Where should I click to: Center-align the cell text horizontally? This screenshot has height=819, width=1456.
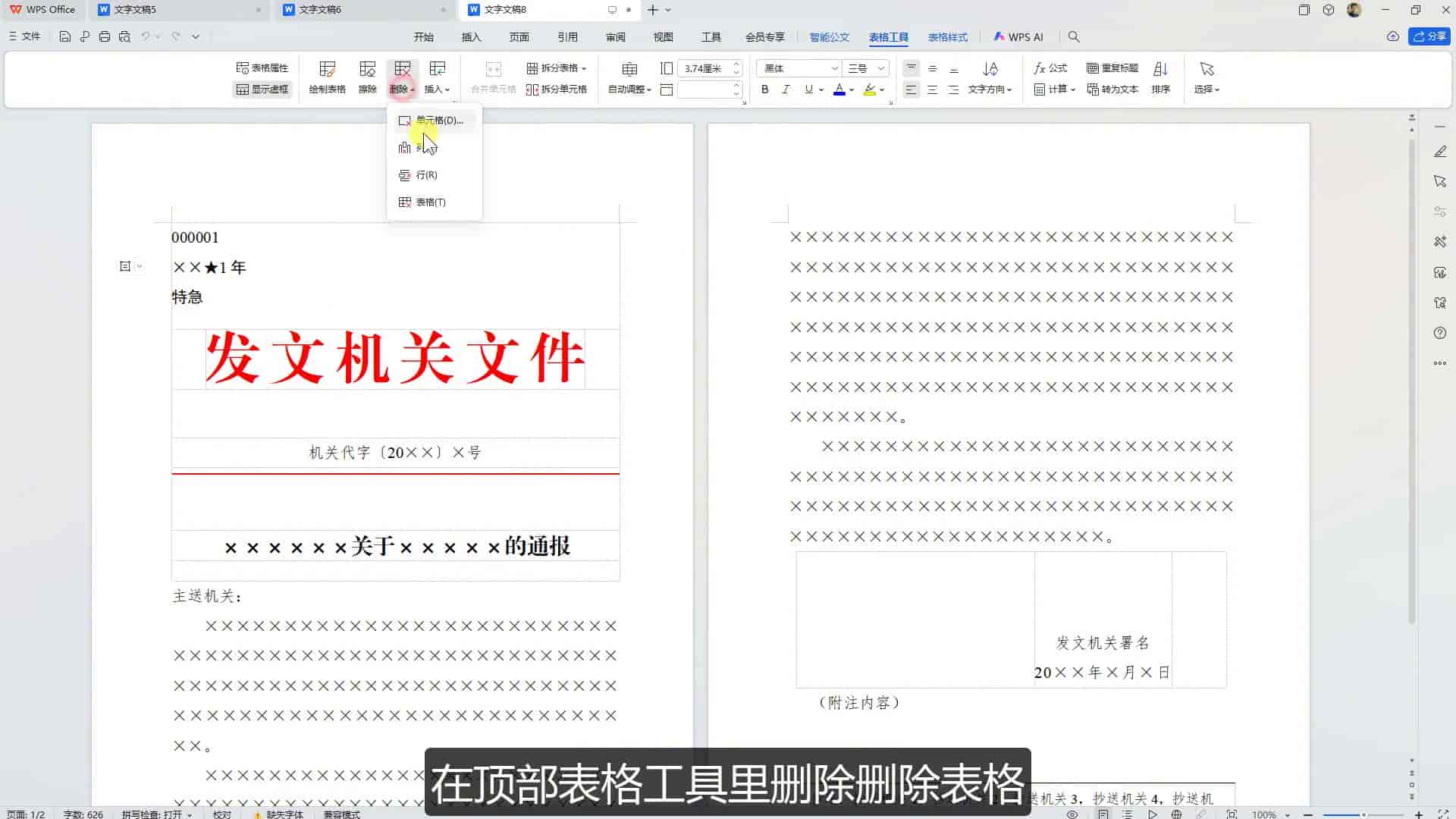tap(933, 89)
